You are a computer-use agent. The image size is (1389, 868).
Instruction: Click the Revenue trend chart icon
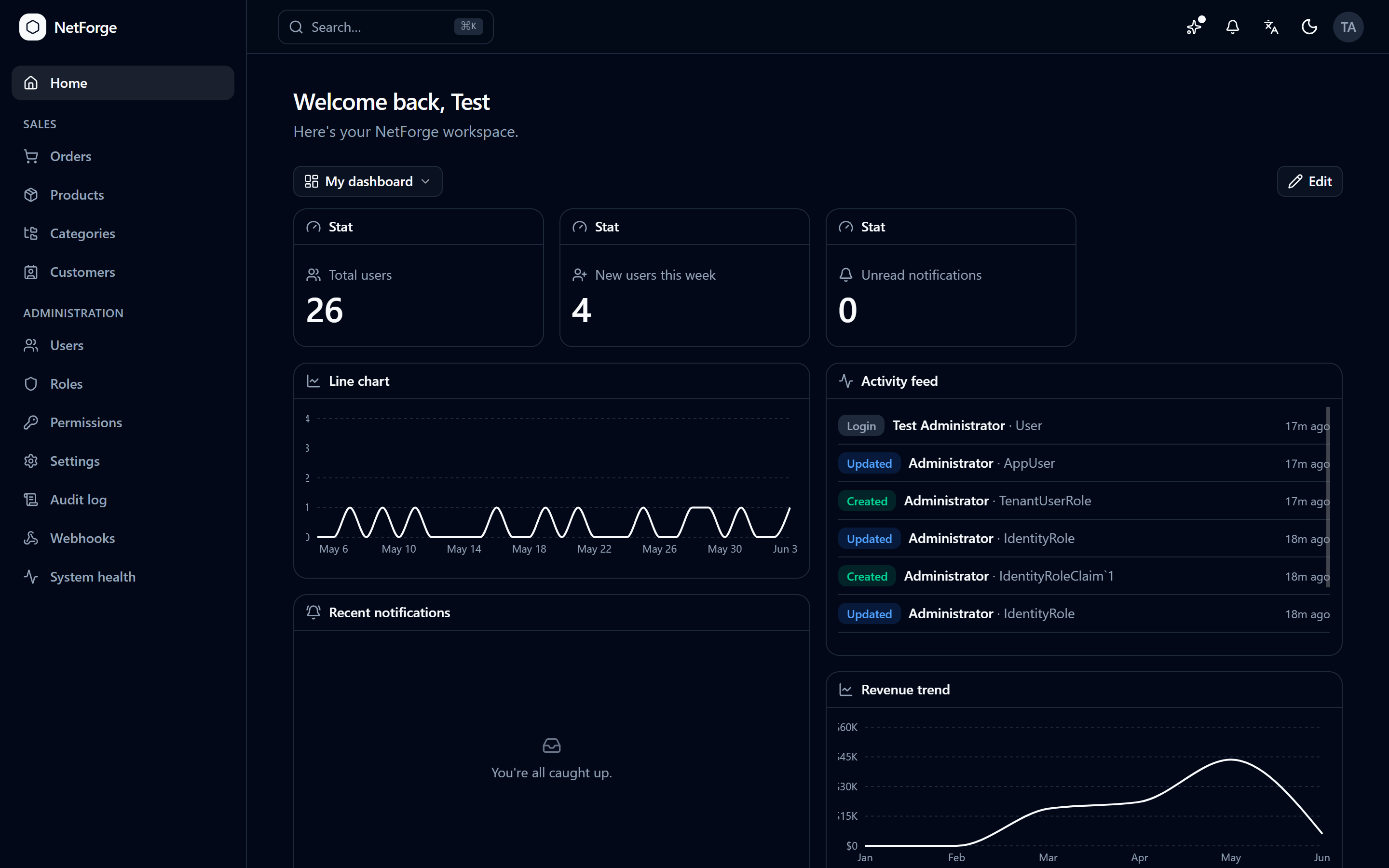(846, 690)
